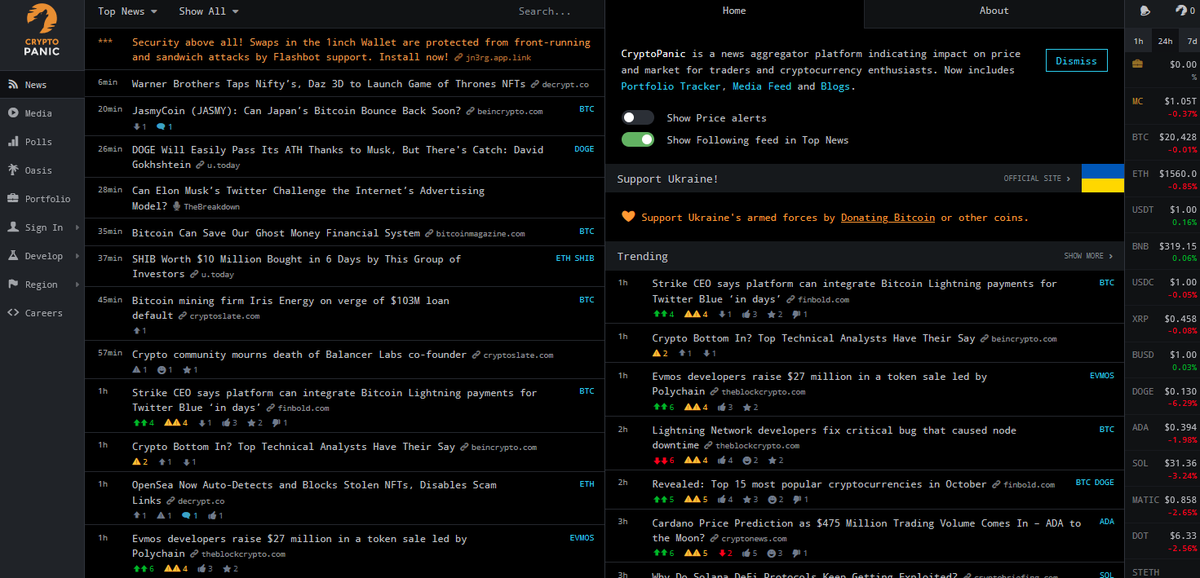1200x578 pixels.
Task: Open the Top News dropdown
Action: (128, 11)
